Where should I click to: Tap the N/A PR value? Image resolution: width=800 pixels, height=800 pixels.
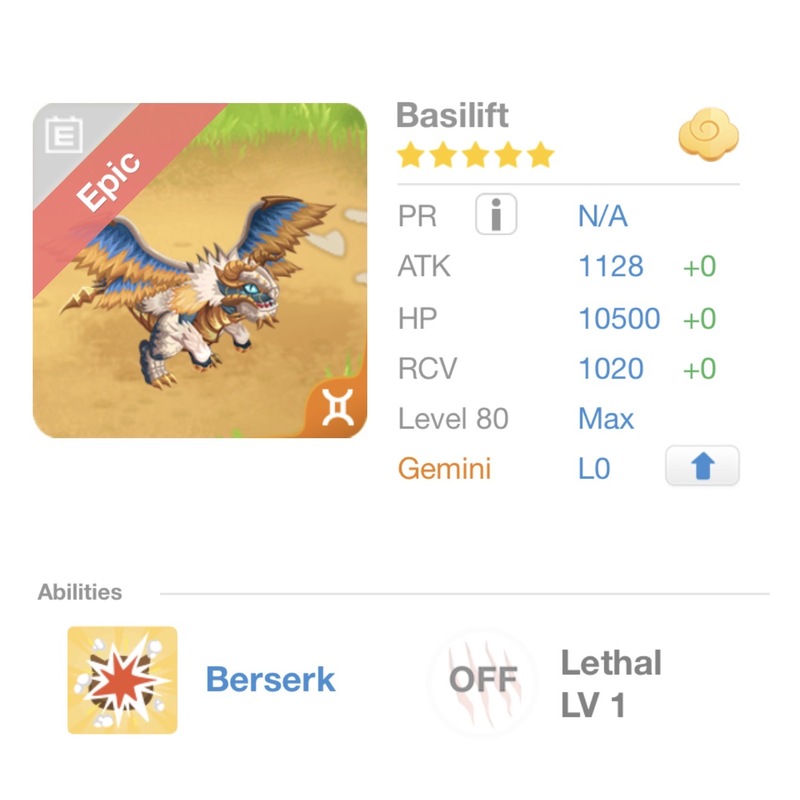(603, 216)
